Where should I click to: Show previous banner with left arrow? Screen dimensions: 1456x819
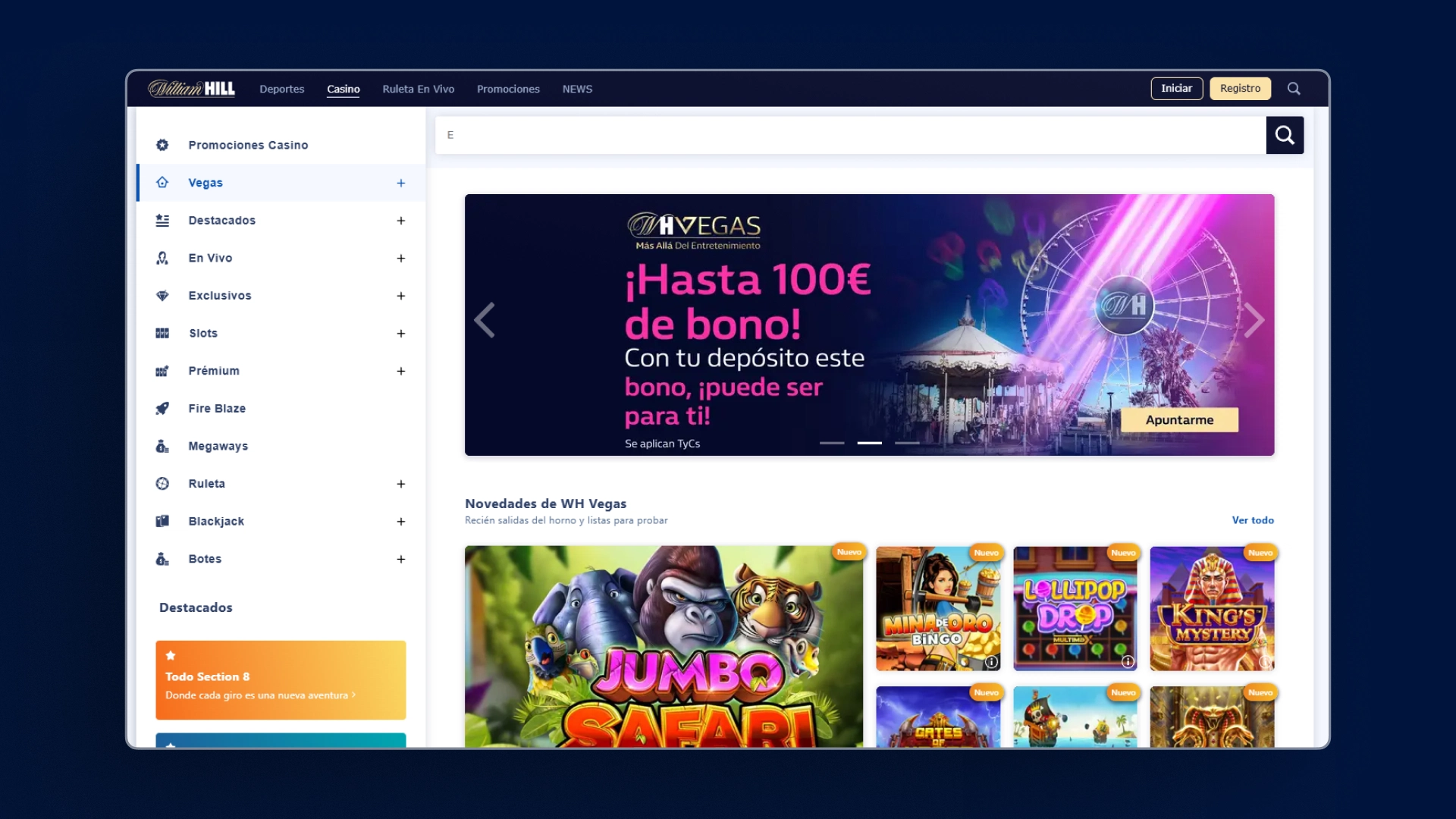[485, 320]
